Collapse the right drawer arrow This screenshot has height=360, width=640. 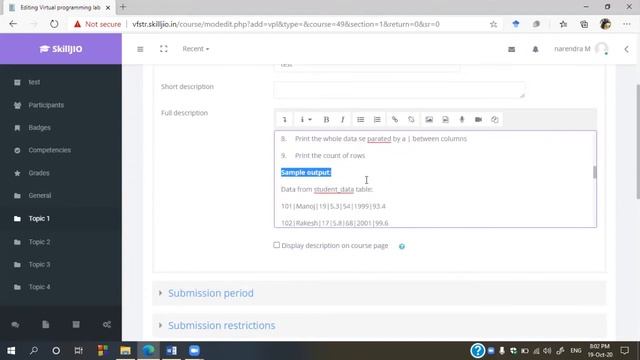[x=627, y=49]
